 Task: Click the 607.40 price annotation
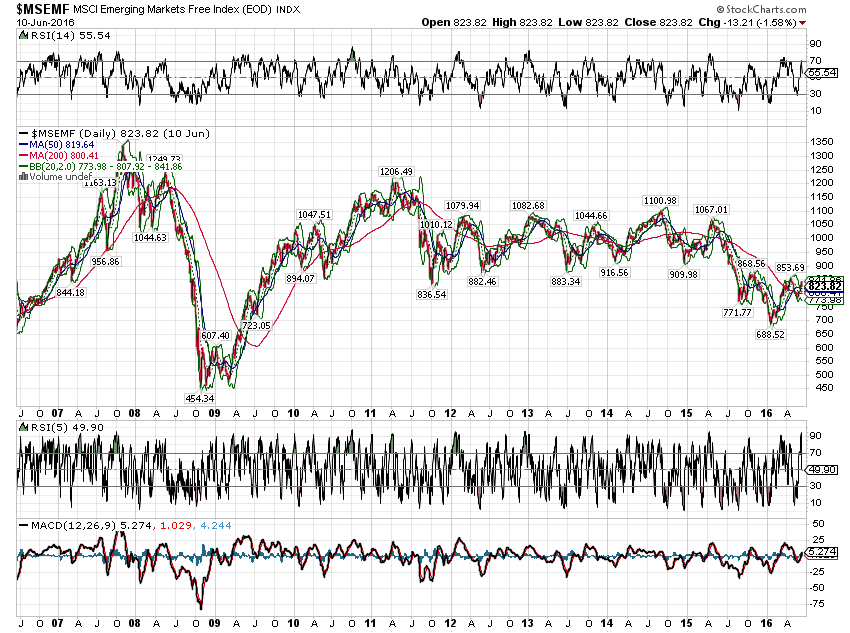tap(216, 335)
